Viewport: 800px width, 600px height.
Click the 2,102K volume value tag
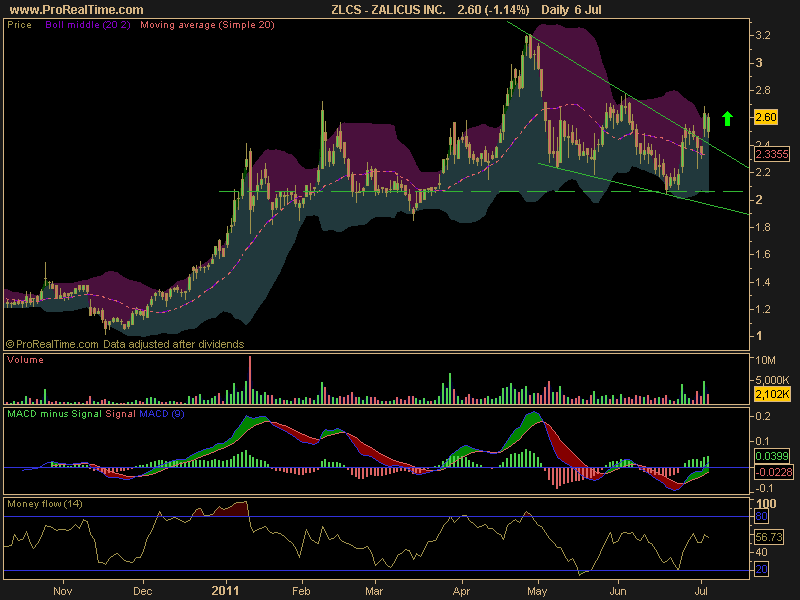pyautogui.click(x=771, y=394)
